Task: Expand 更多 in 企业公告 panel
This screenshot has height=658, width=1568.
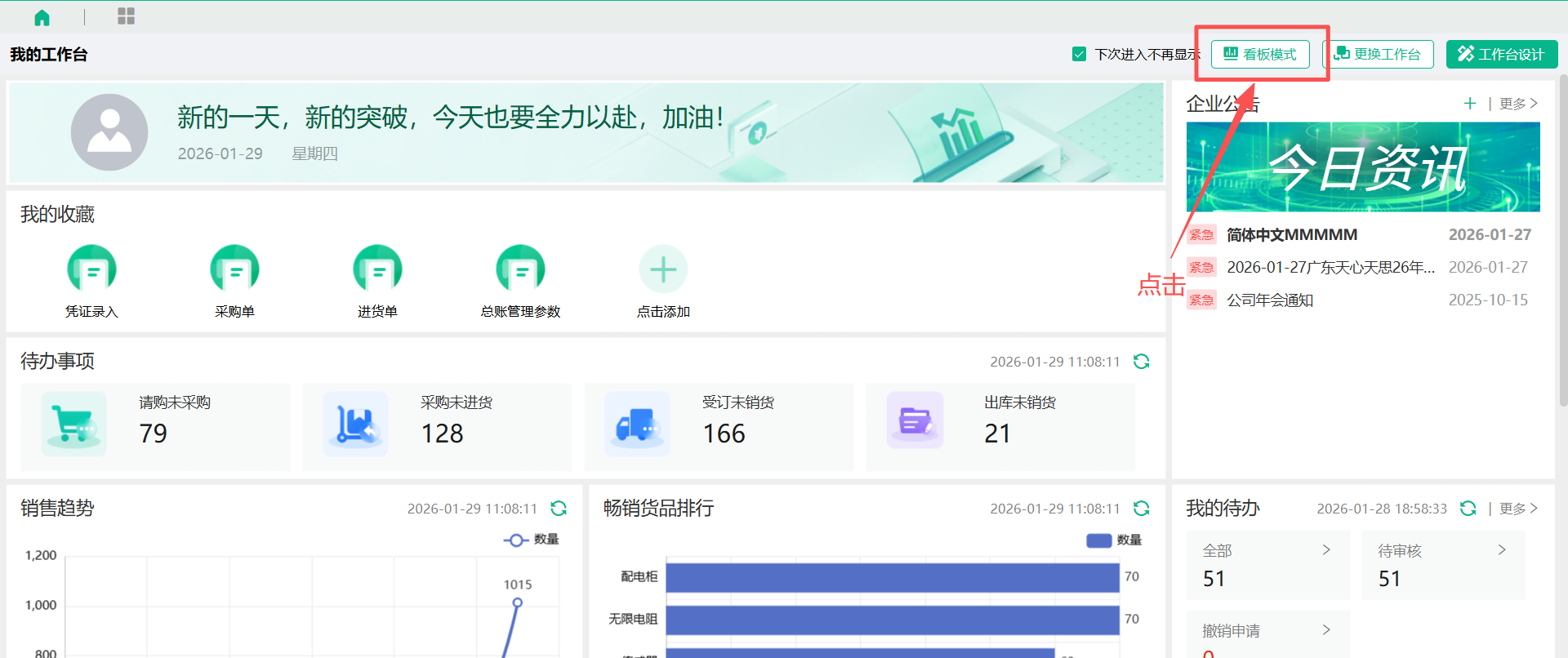Action: pos(1518,104)
